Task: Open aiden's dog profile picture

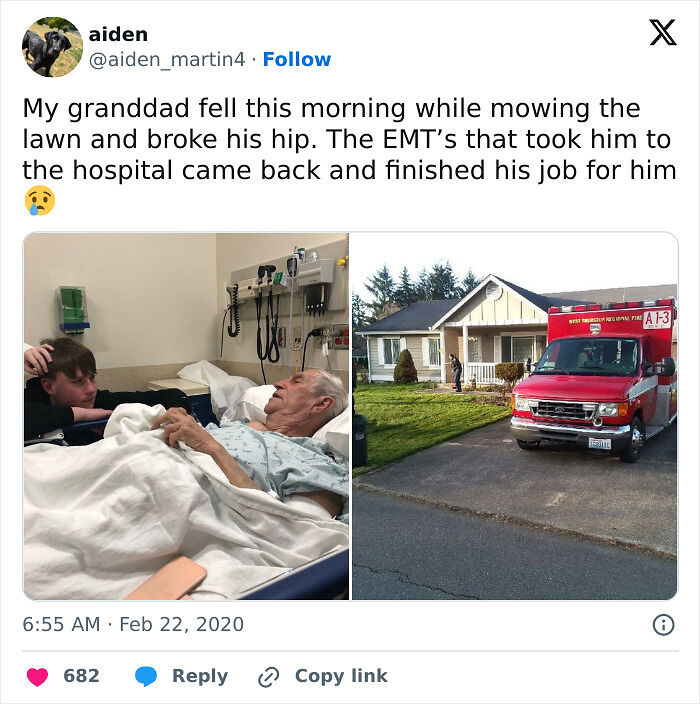Action: click(52, 47)
